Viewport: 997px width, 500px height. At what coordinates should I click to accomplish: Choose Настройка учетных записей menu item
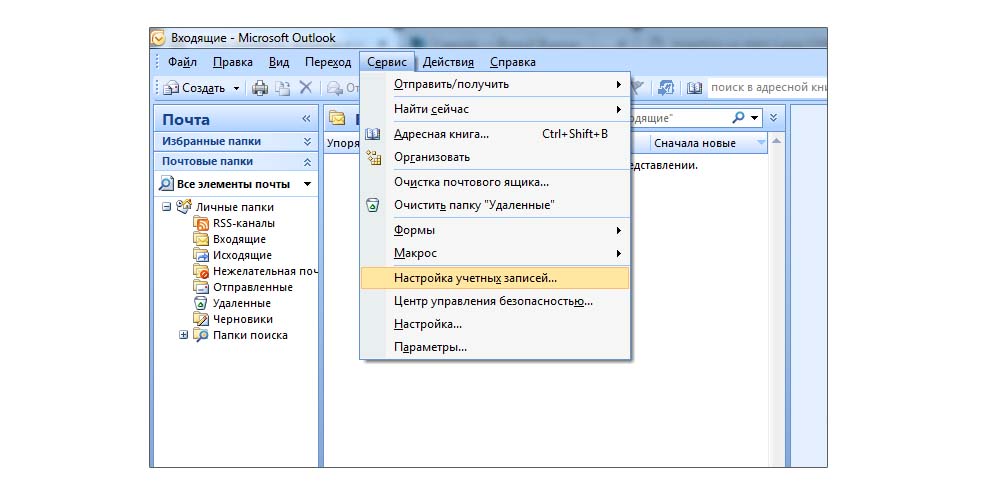coord(475,278)
